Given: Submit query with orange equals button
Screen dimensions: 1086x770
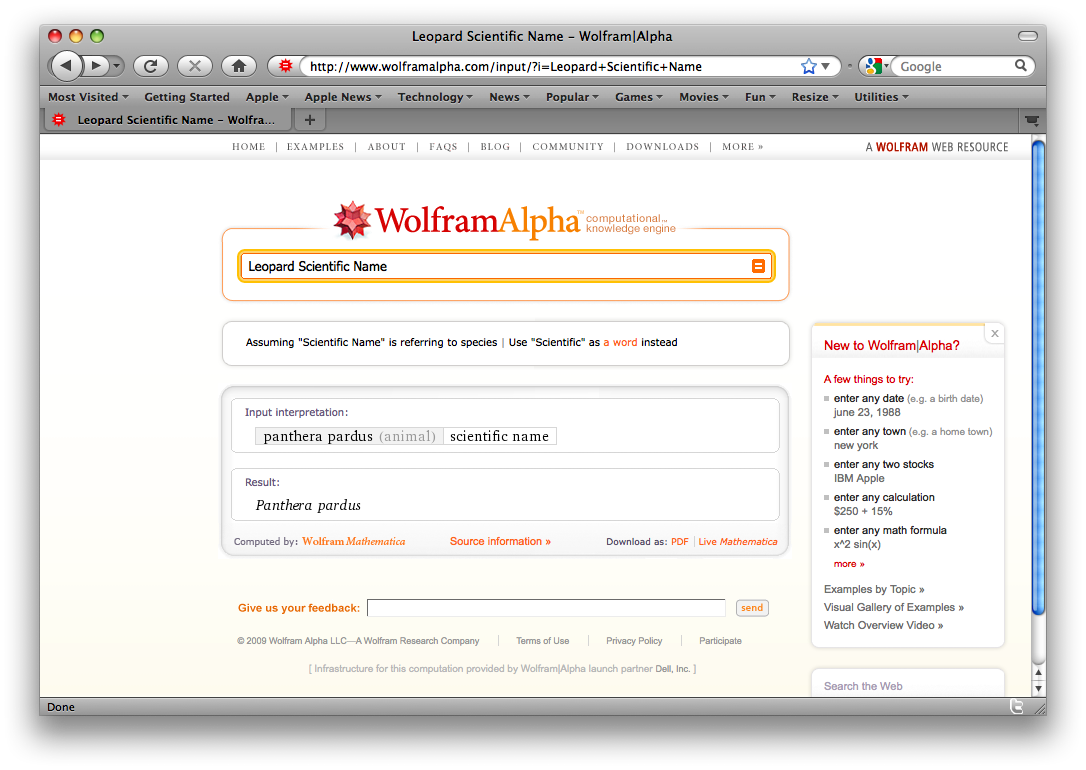Looking at the screenshot, I should [758, 267].
